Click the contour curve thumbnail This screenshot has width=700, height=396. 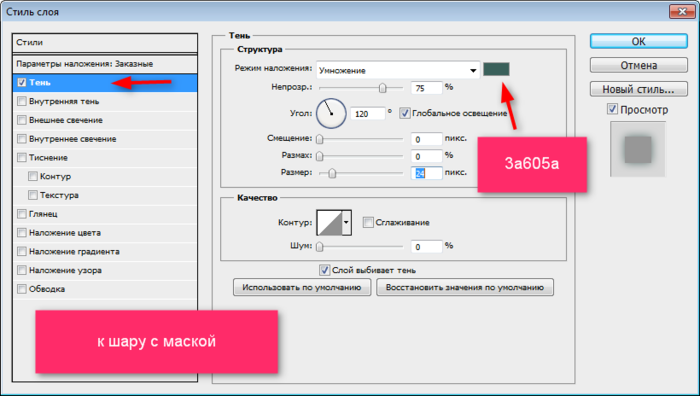click(x=329, y=222)
